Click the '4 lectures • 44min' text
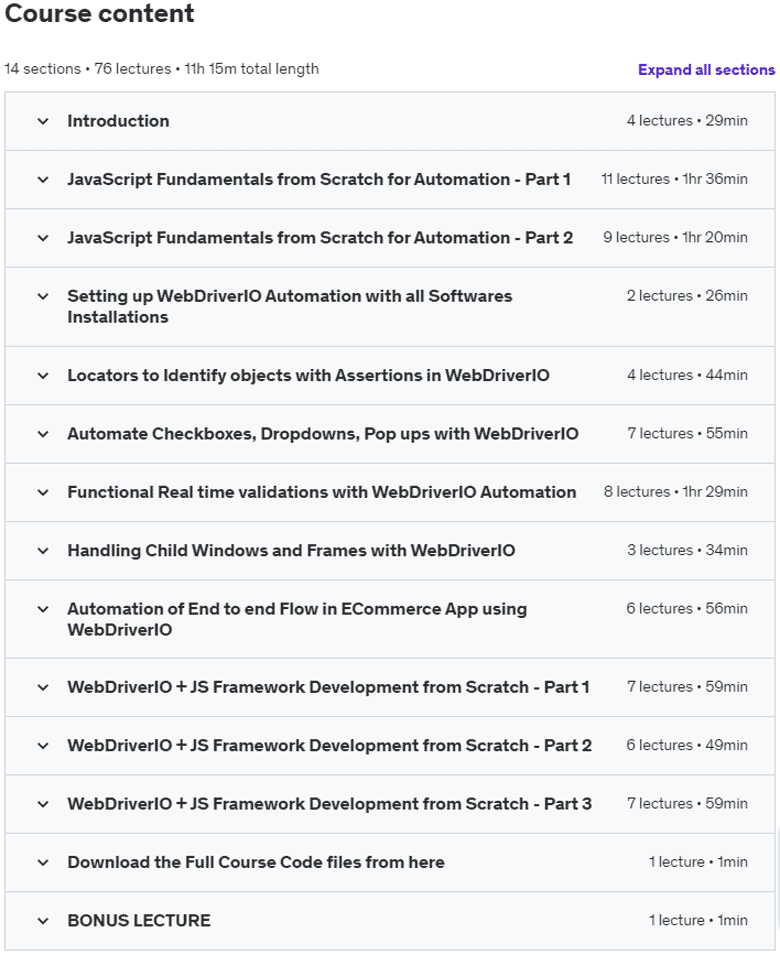 coord(687,375)
